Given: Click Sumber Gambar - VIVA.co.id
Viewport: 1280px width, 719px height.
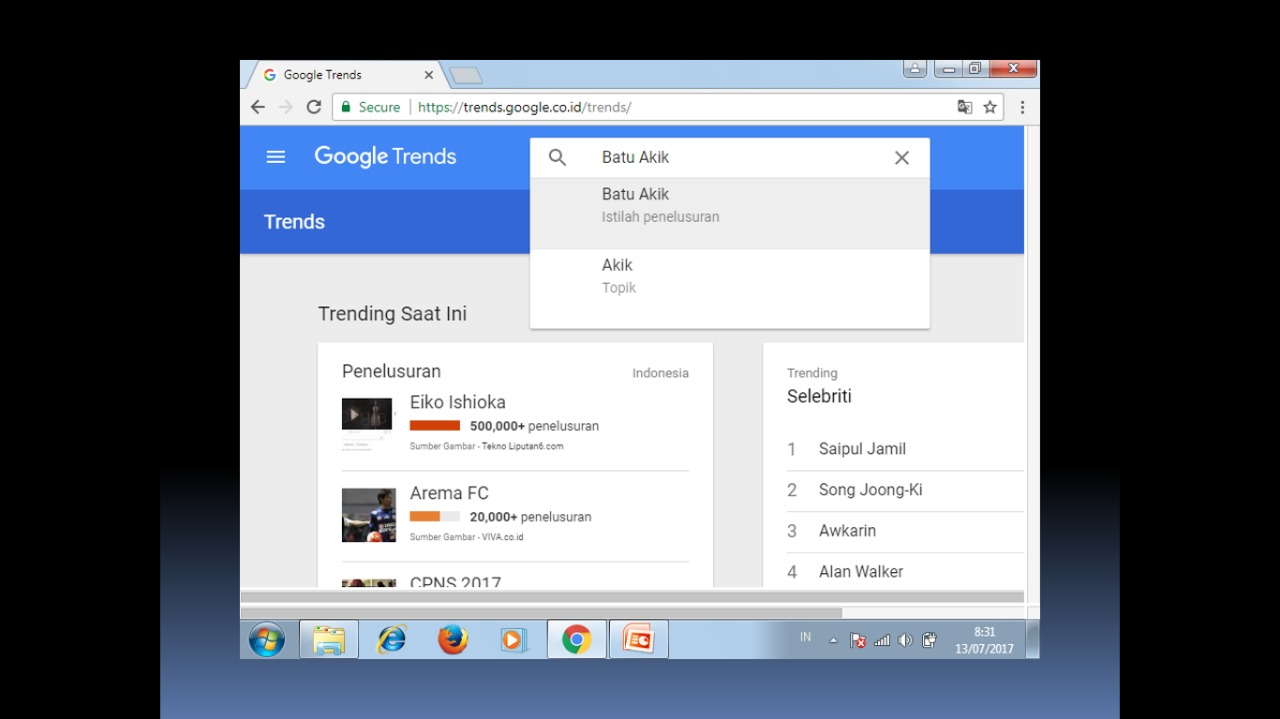Looking at the screenshot, I should [x=466, y=537].
